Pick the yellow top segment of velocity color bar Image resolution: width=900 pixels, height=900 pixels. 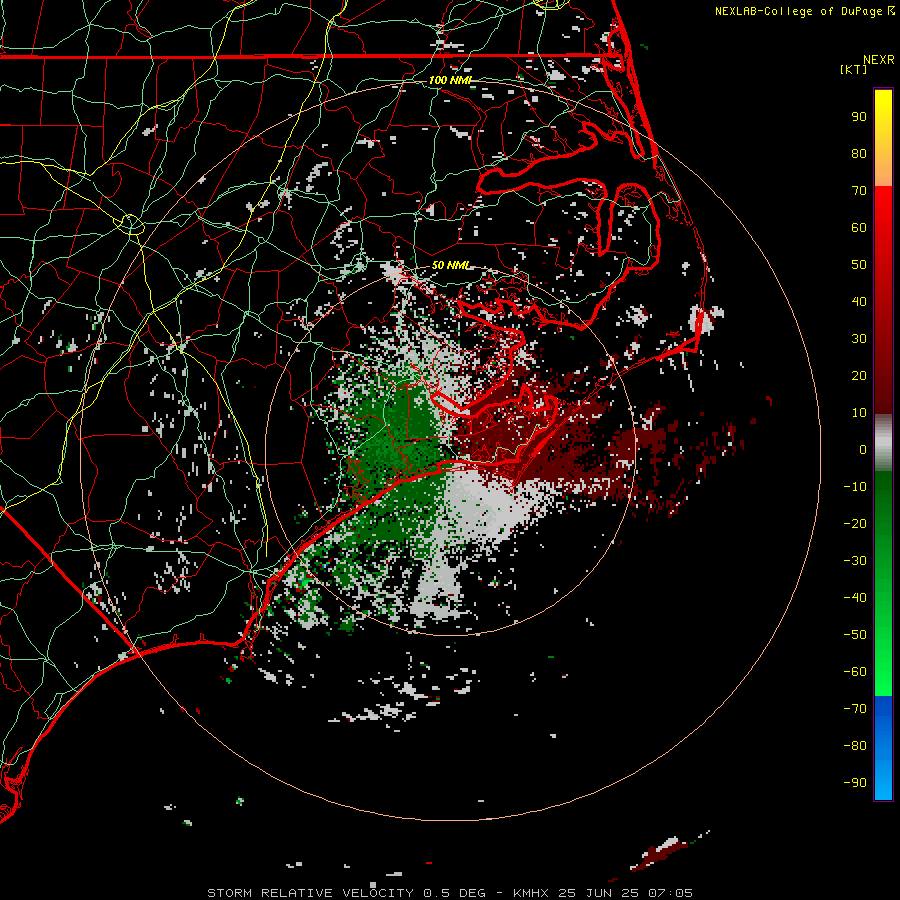[883, 138]
